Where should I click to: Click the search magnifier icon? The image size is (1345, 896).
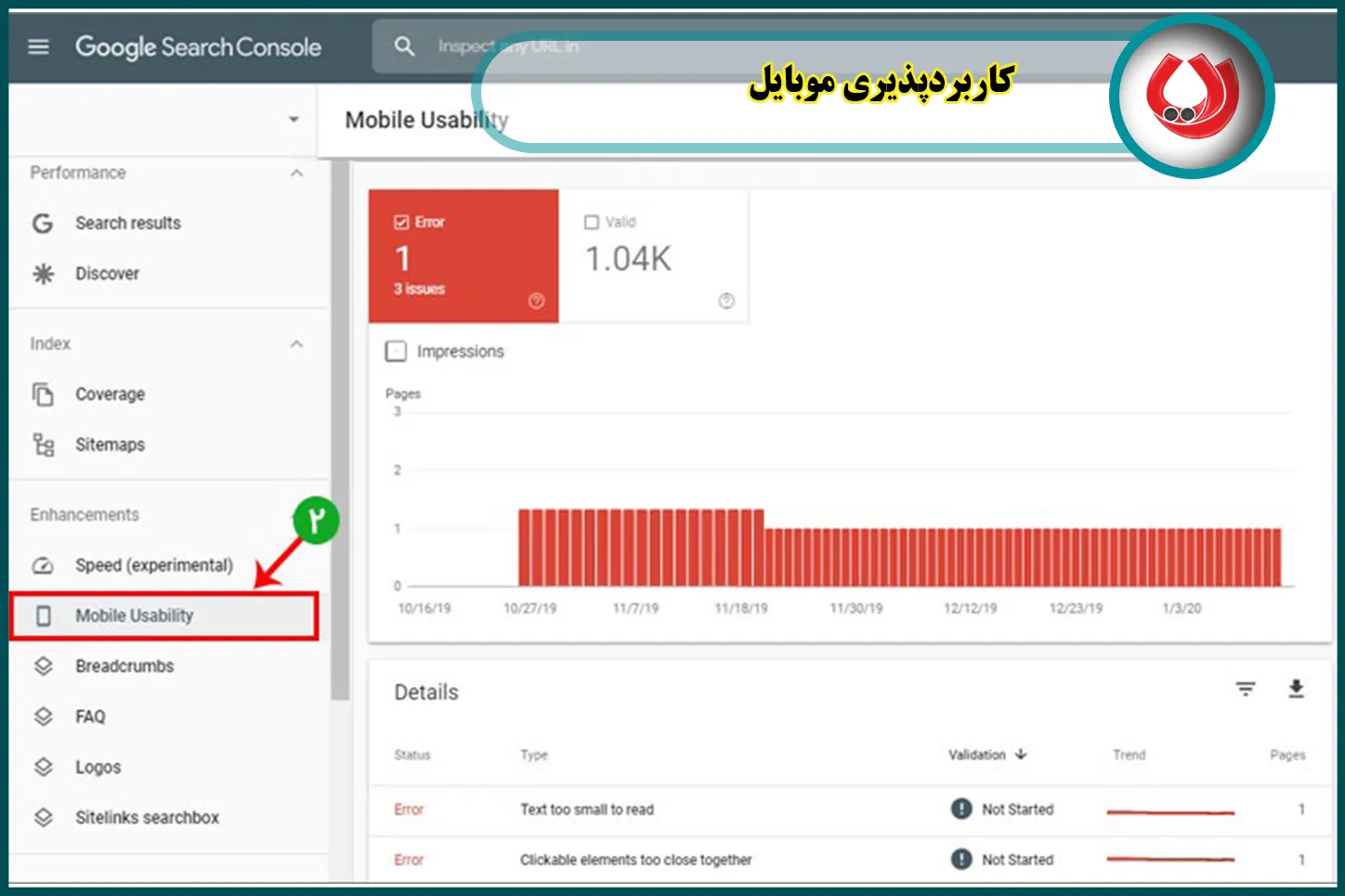coord(404,45)
